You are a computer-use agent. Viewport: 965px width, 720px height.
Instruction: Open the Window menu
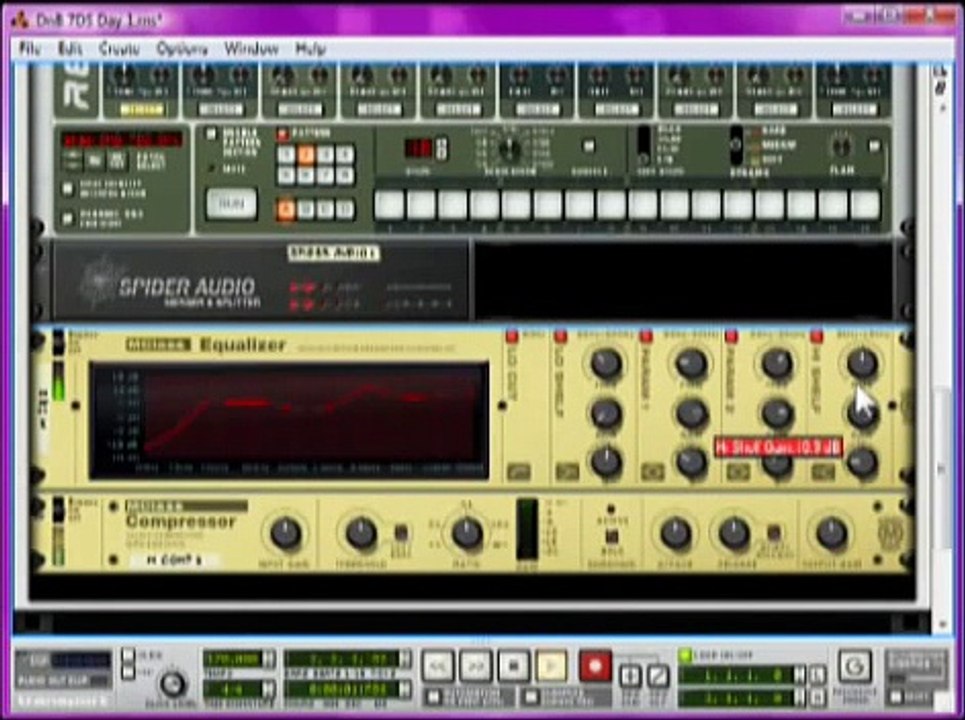[251, 48]
